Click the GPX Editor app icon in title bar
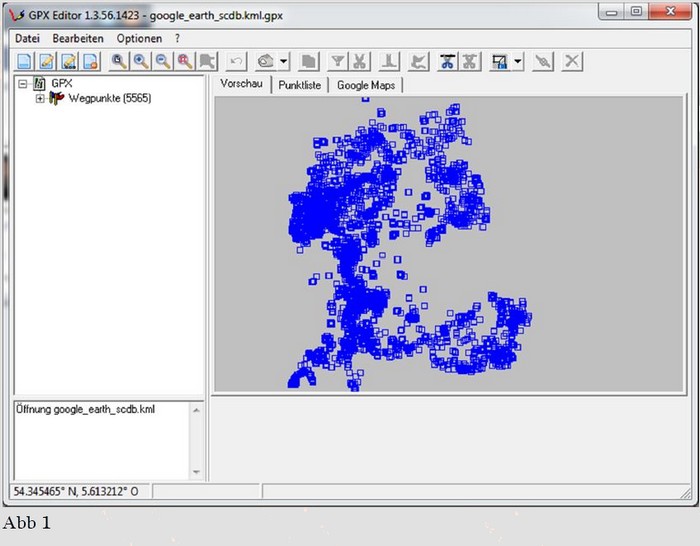The height and width of the screenshot is (546, 700). click(17, 15)
